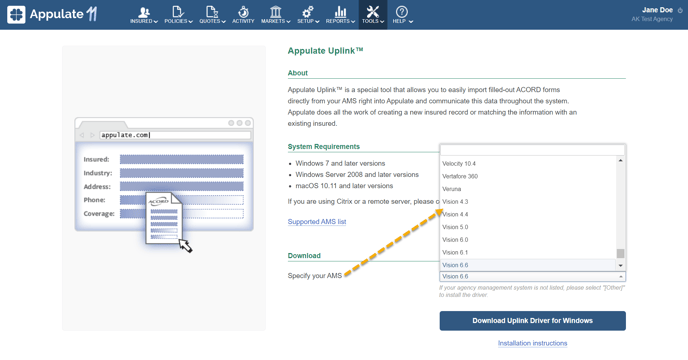Open the Activity stopwatch icon
This screenshot has width=688, height=360.
(243, 12)
